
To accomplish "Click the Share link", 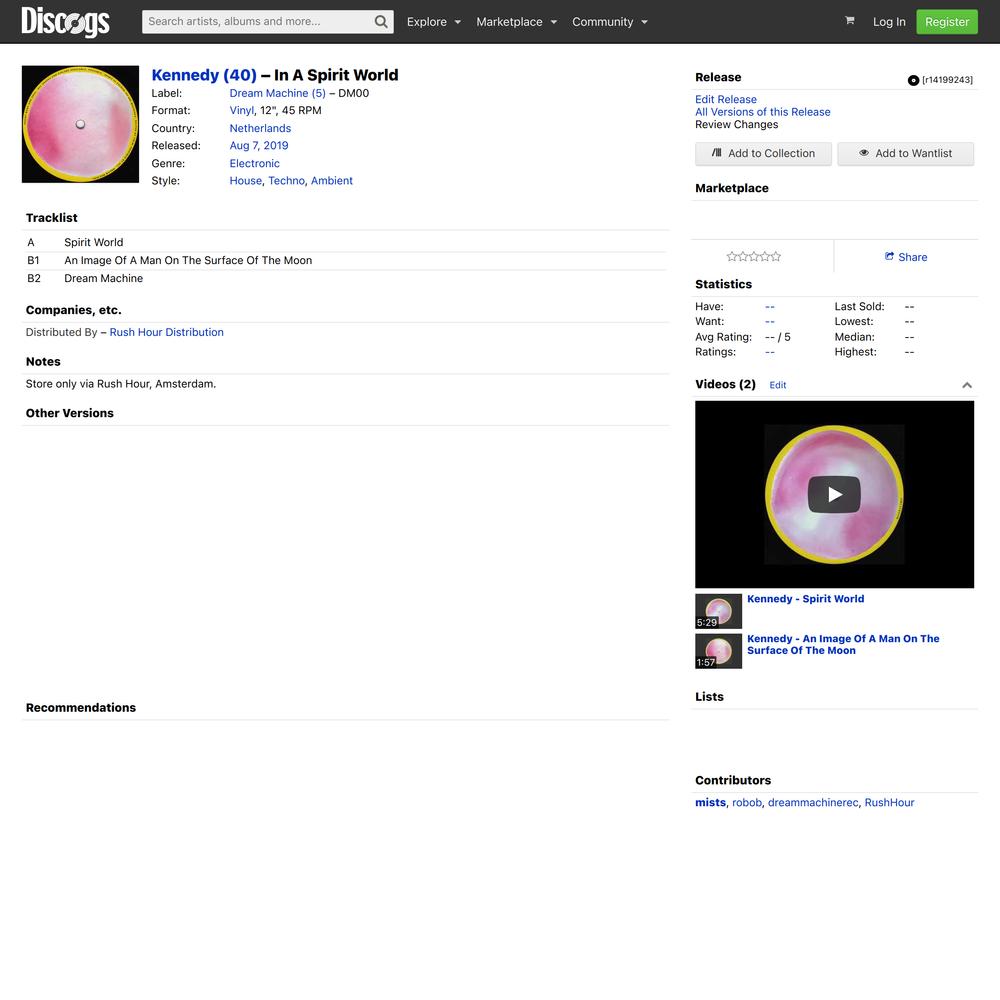I will tap(905, 257).
